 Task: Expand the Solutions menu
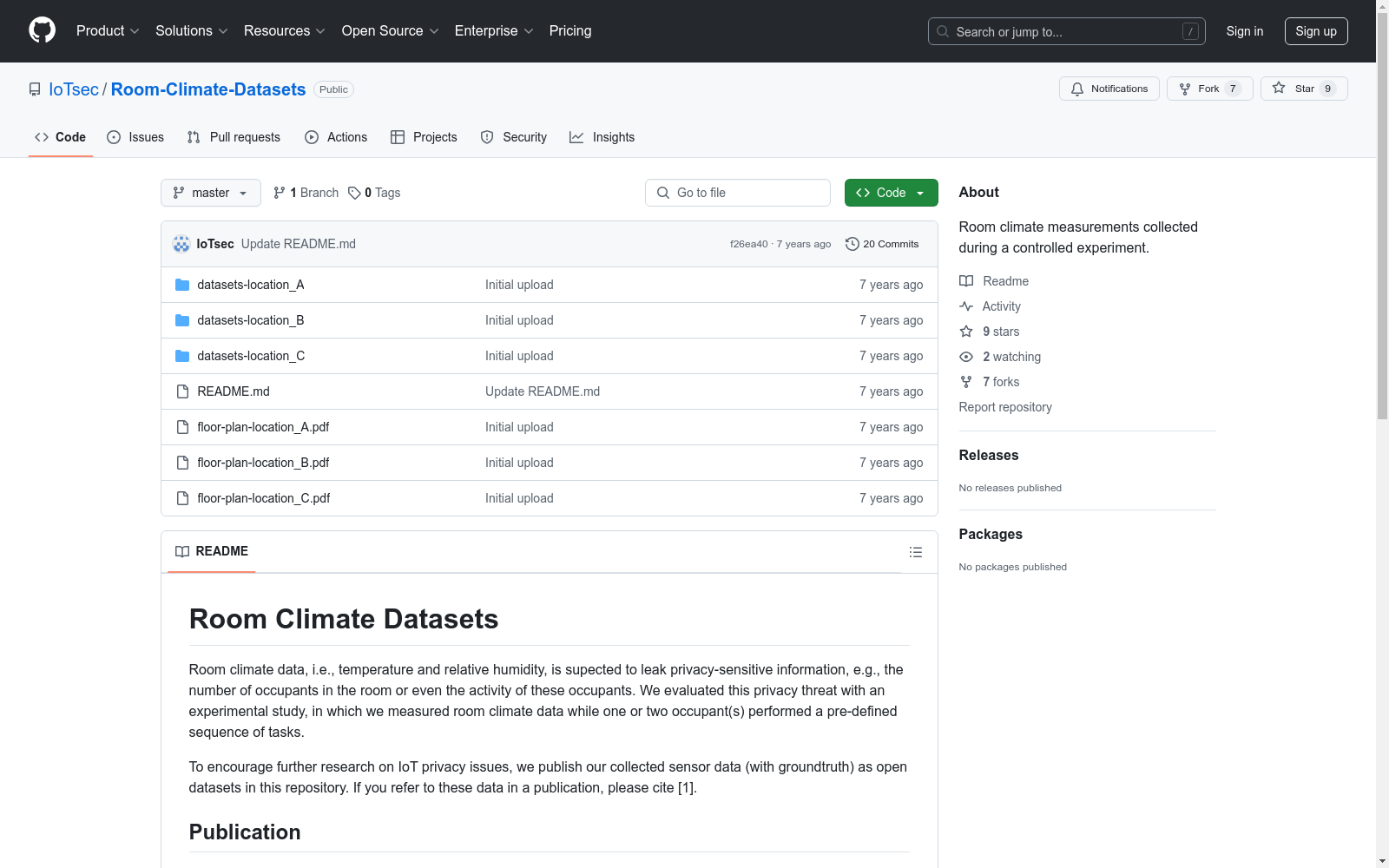click(x=192, y=31)
